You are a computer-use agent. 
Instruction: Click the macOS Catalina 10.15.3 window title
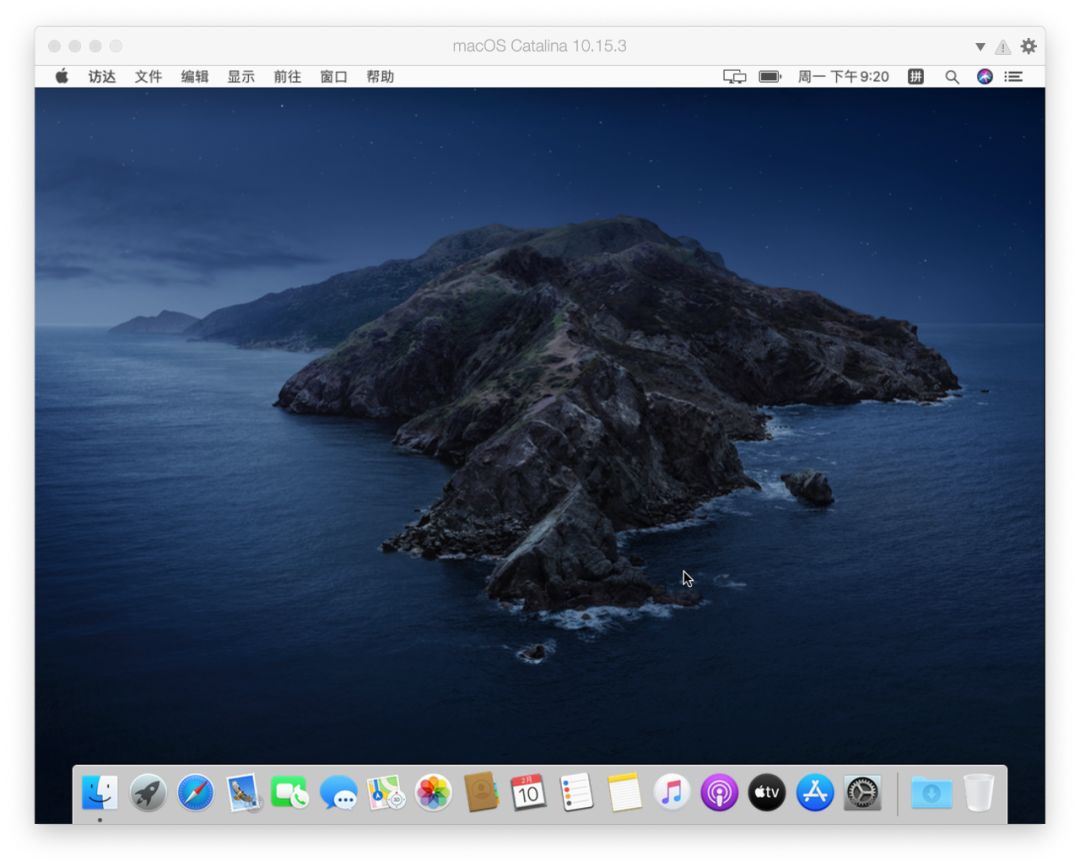click(539, 46)
